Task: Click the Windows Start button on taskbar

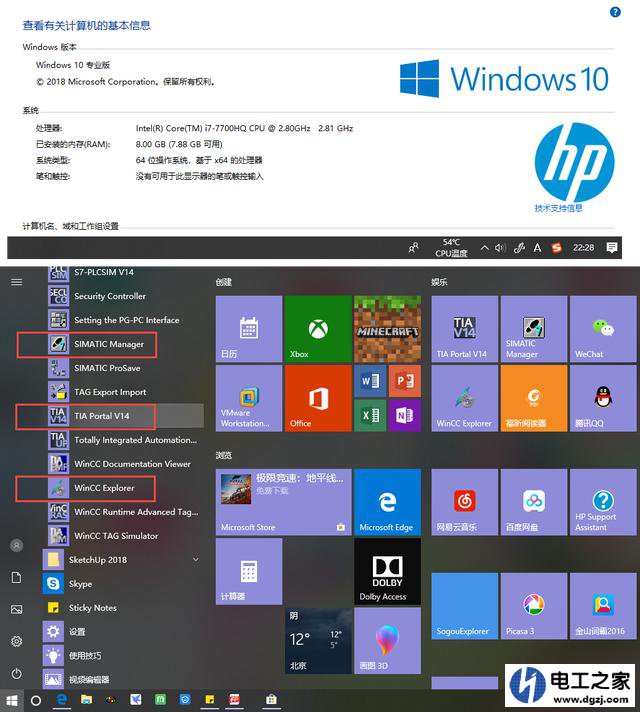Action: [x=12, y=701]
